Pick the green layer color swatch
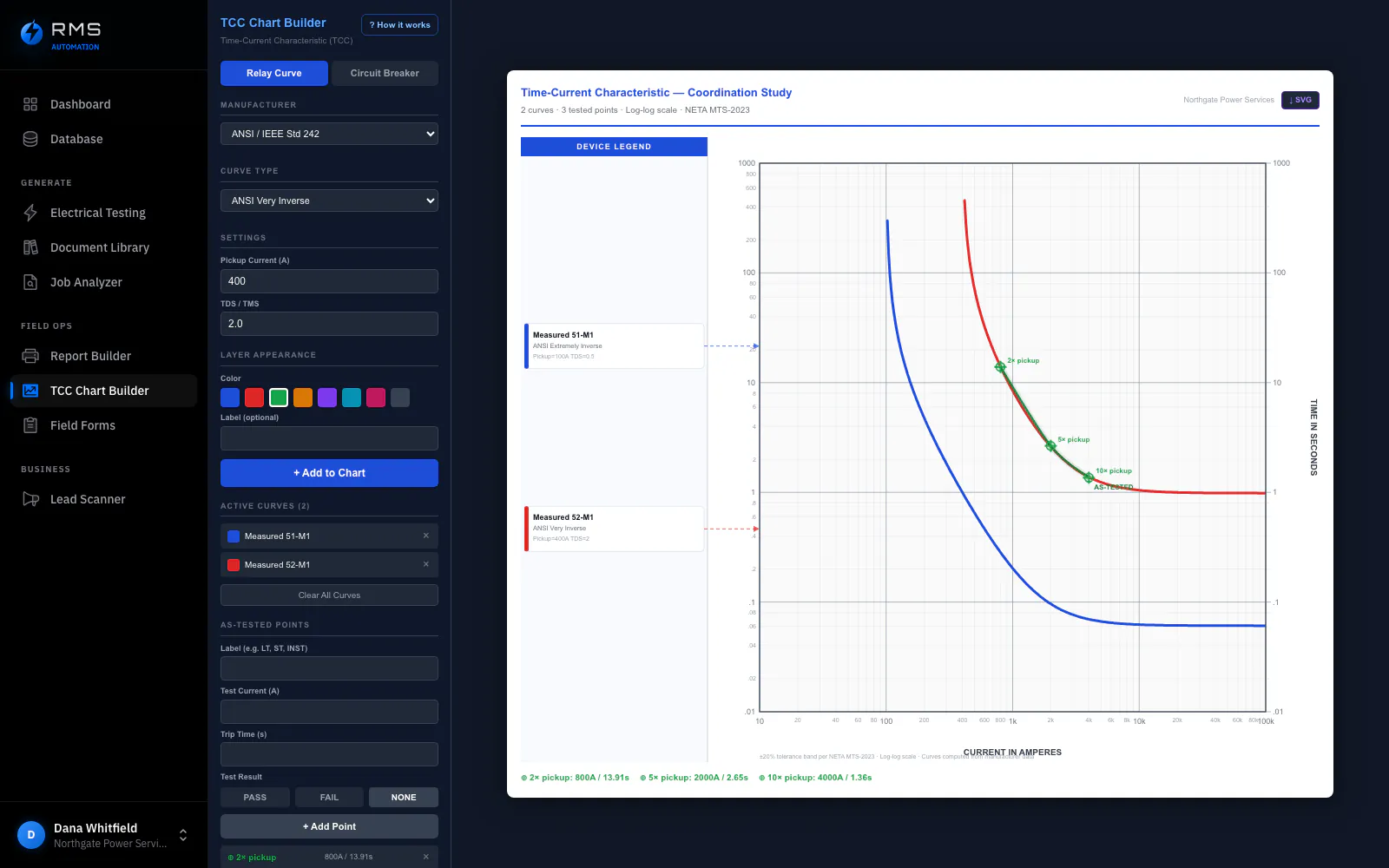 [x=279, y=398]
